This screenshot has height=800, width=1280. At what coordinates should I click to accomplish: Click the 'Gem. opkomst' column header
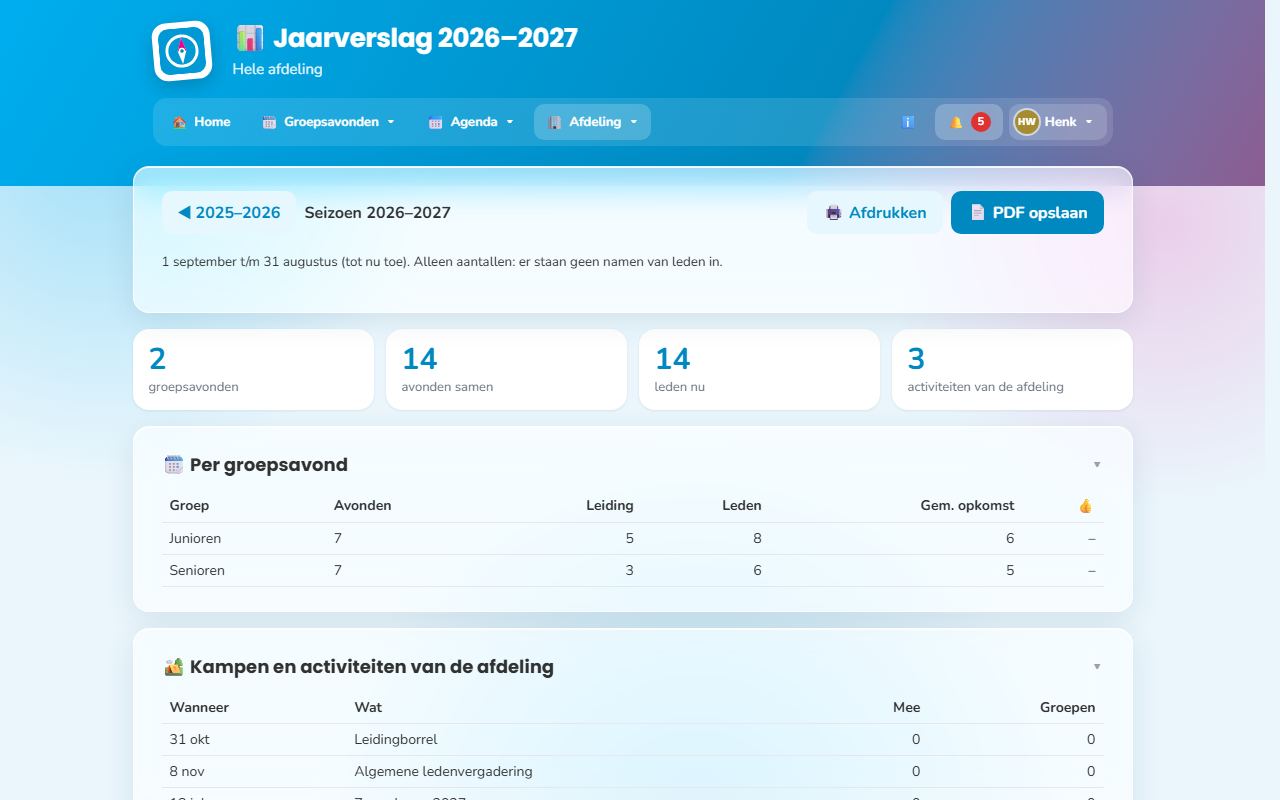click(x=967, y=506)
